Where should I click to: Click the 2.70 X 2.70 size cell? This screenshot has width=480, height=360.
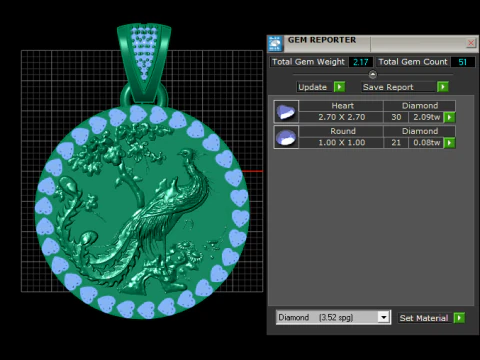coord(341,117)
